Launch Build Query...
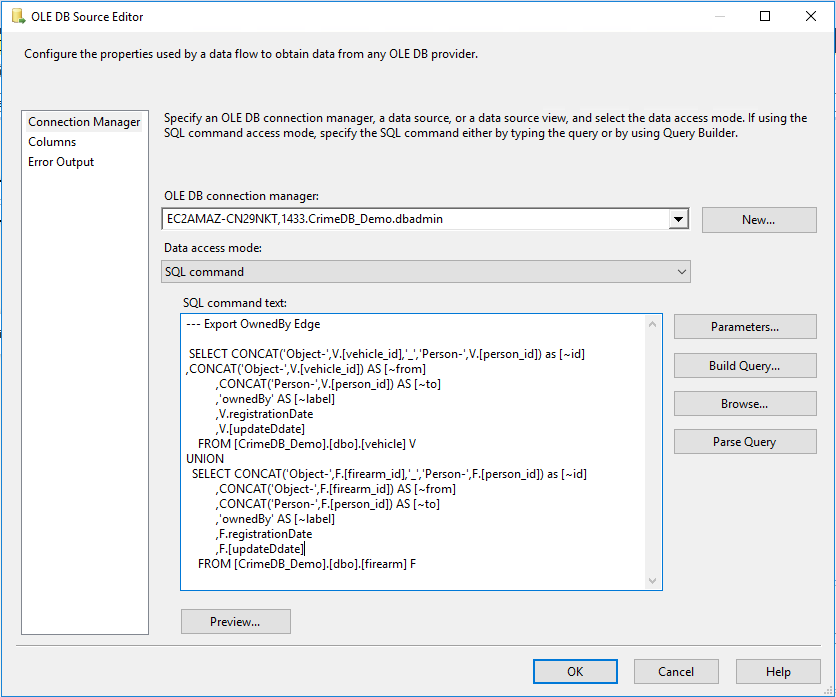This screenshot has height=697, width=836. coord(744,366)
